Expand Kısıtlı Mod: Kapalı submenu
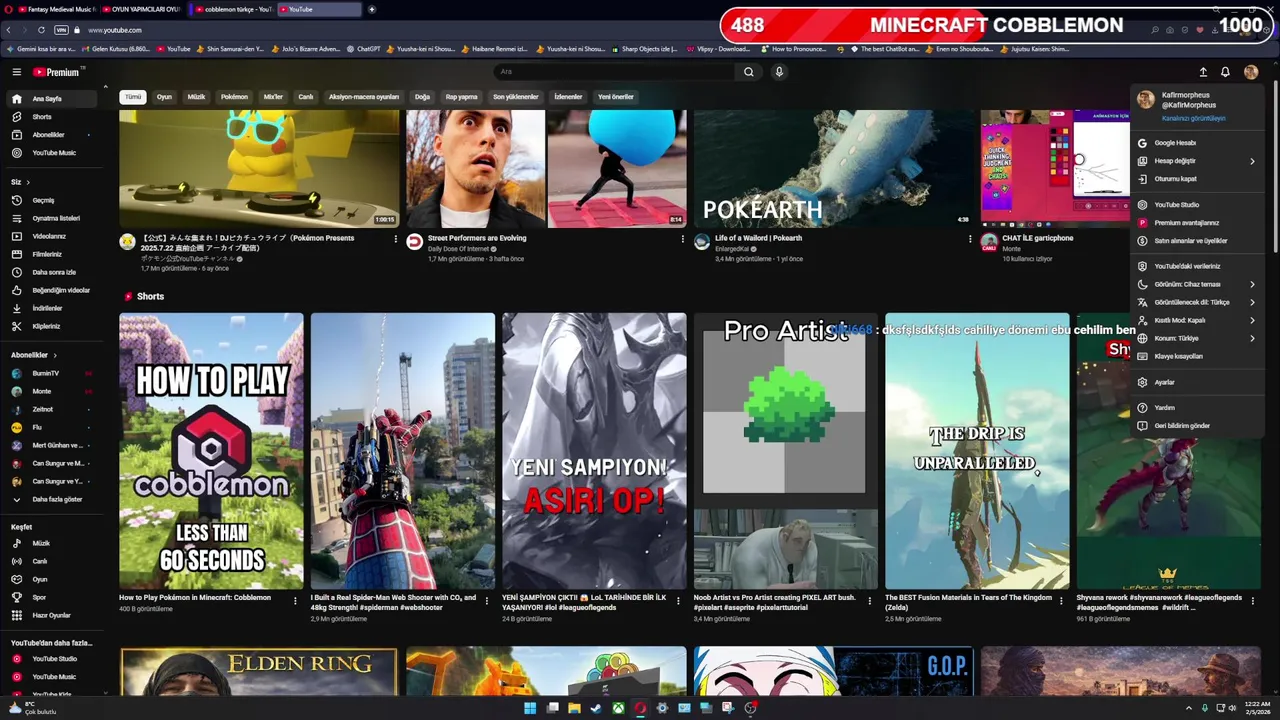1280x720 pixels. click(1197, 320)
